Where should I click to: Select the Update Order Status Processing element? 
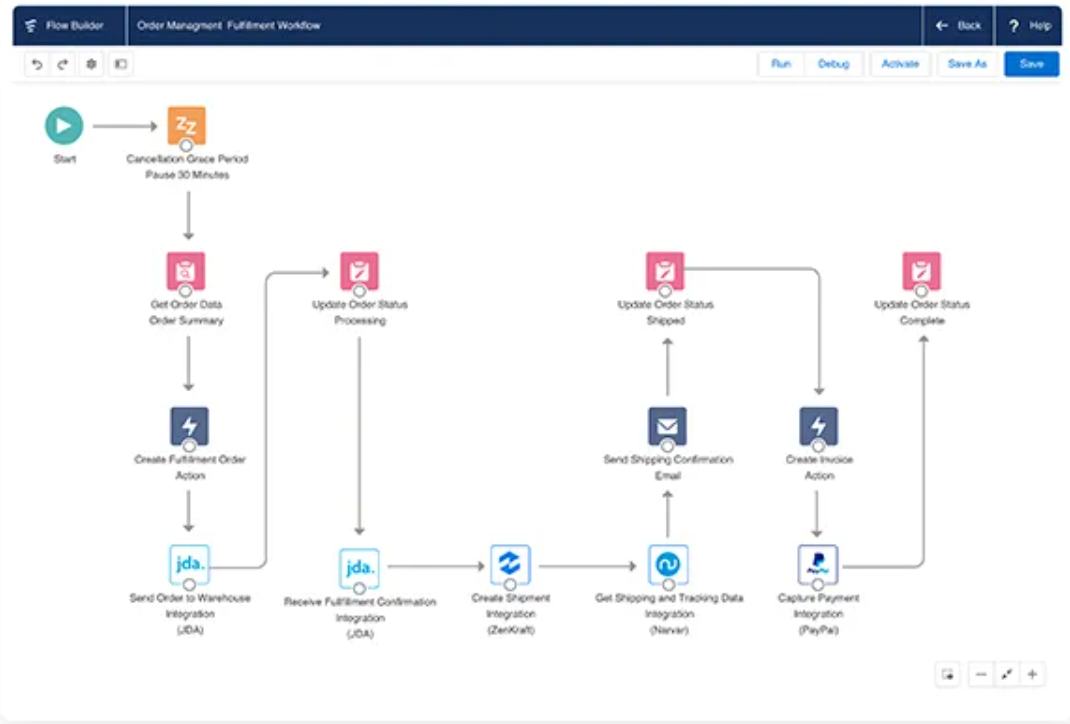tap(360, 271)
